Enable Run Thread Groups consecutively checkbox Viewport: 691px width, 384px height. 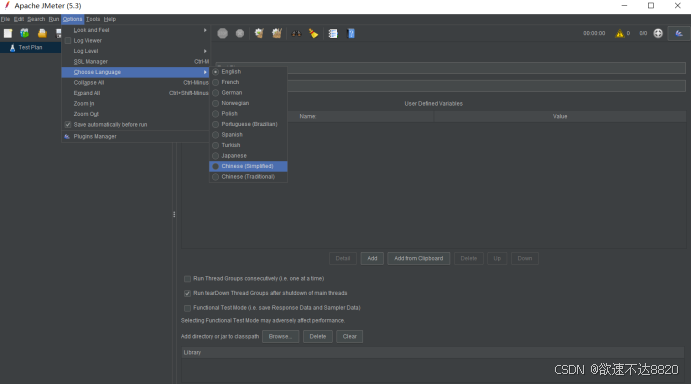click(187, 279)
